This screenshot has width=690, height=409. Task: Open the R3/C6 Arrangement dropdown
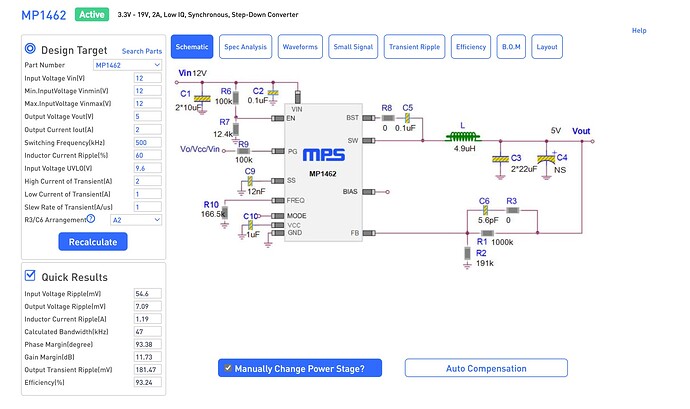coord(136,220)
